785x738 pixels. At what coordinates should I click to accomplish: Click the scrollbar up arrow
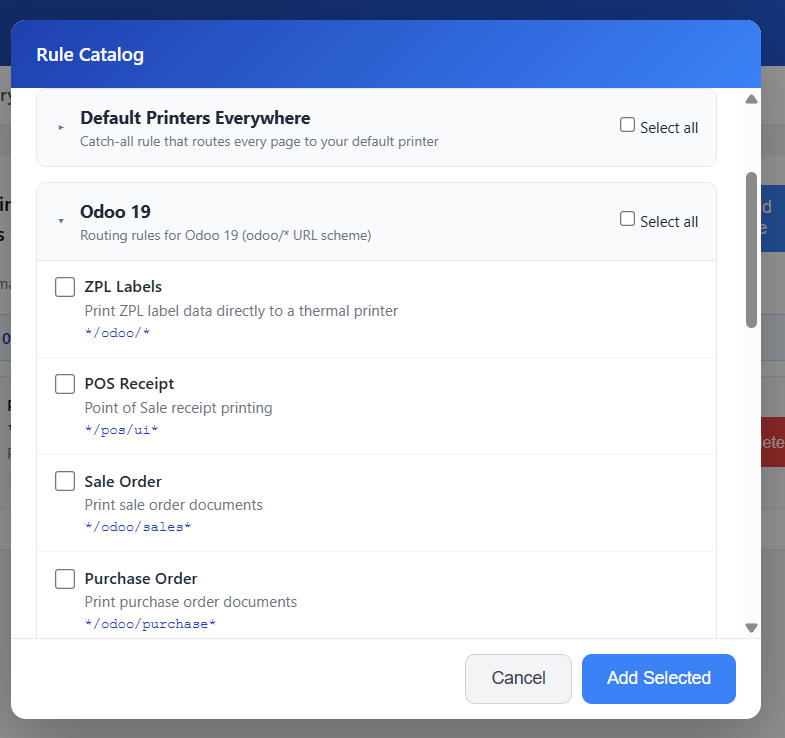[751, 99]
